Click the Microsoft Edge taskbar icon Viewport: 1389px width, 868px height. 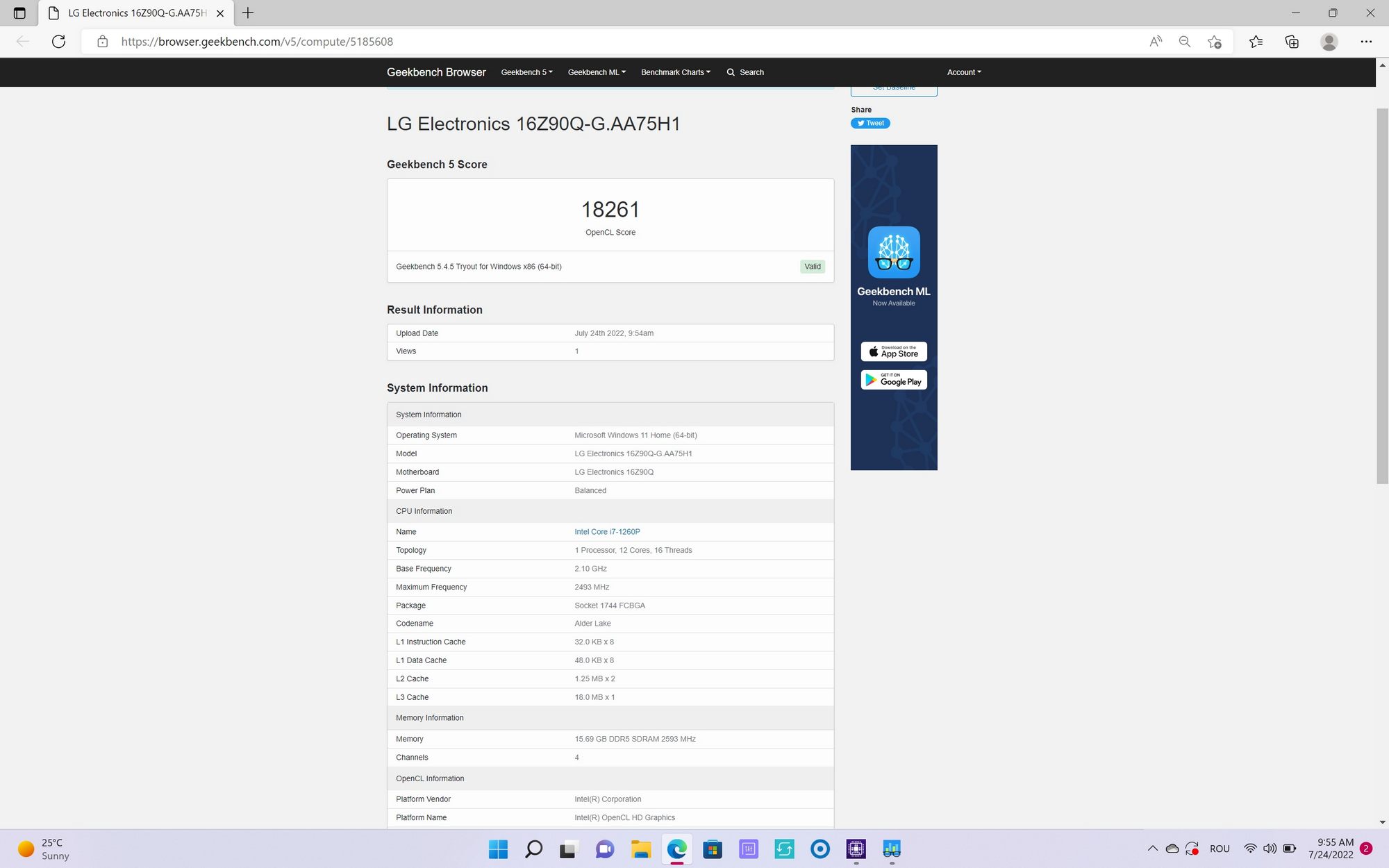(677, 849)
